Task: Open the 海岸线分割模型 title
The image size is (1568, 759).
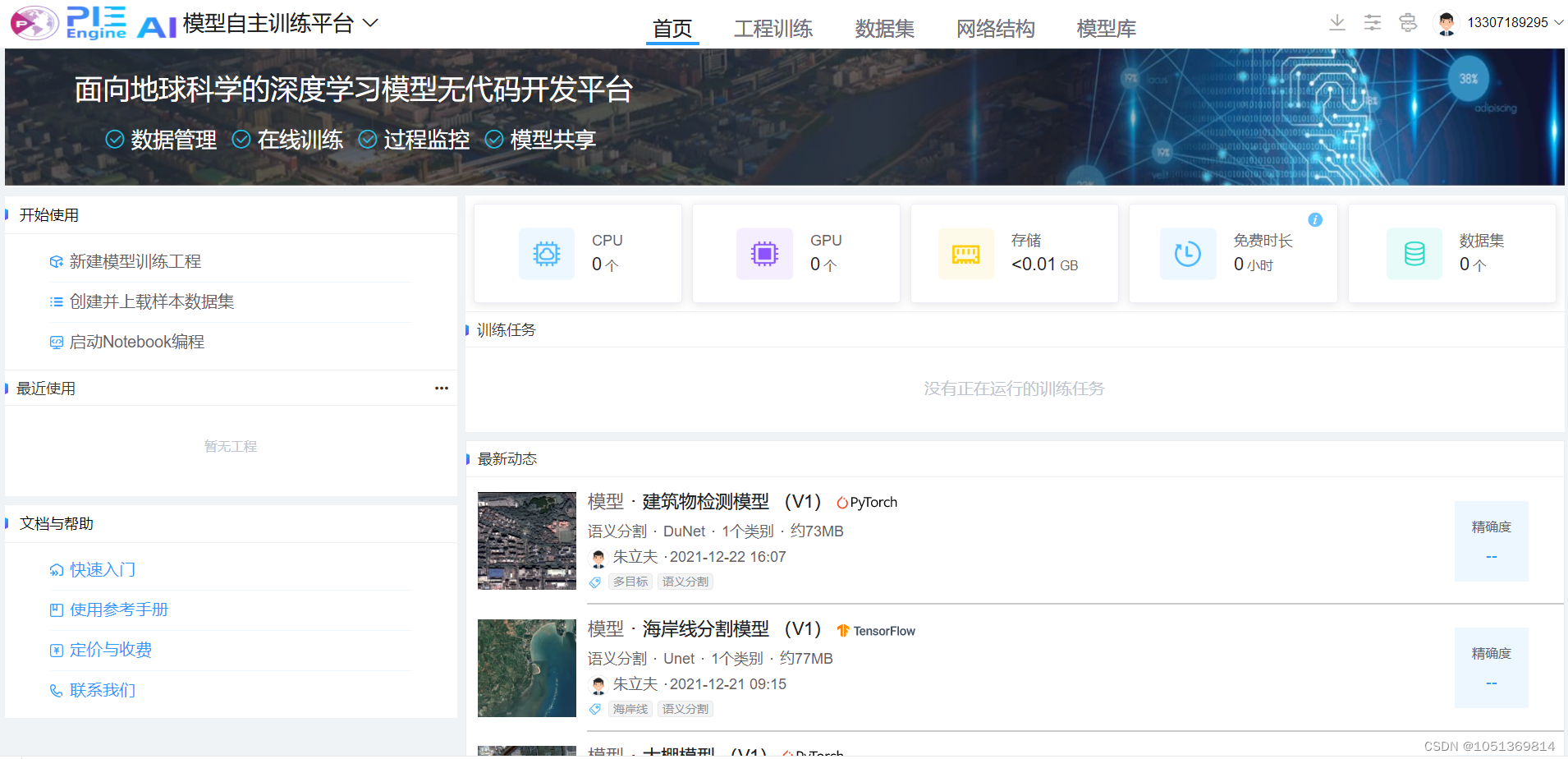Action: pyautogui.click(x=706, y=629)
